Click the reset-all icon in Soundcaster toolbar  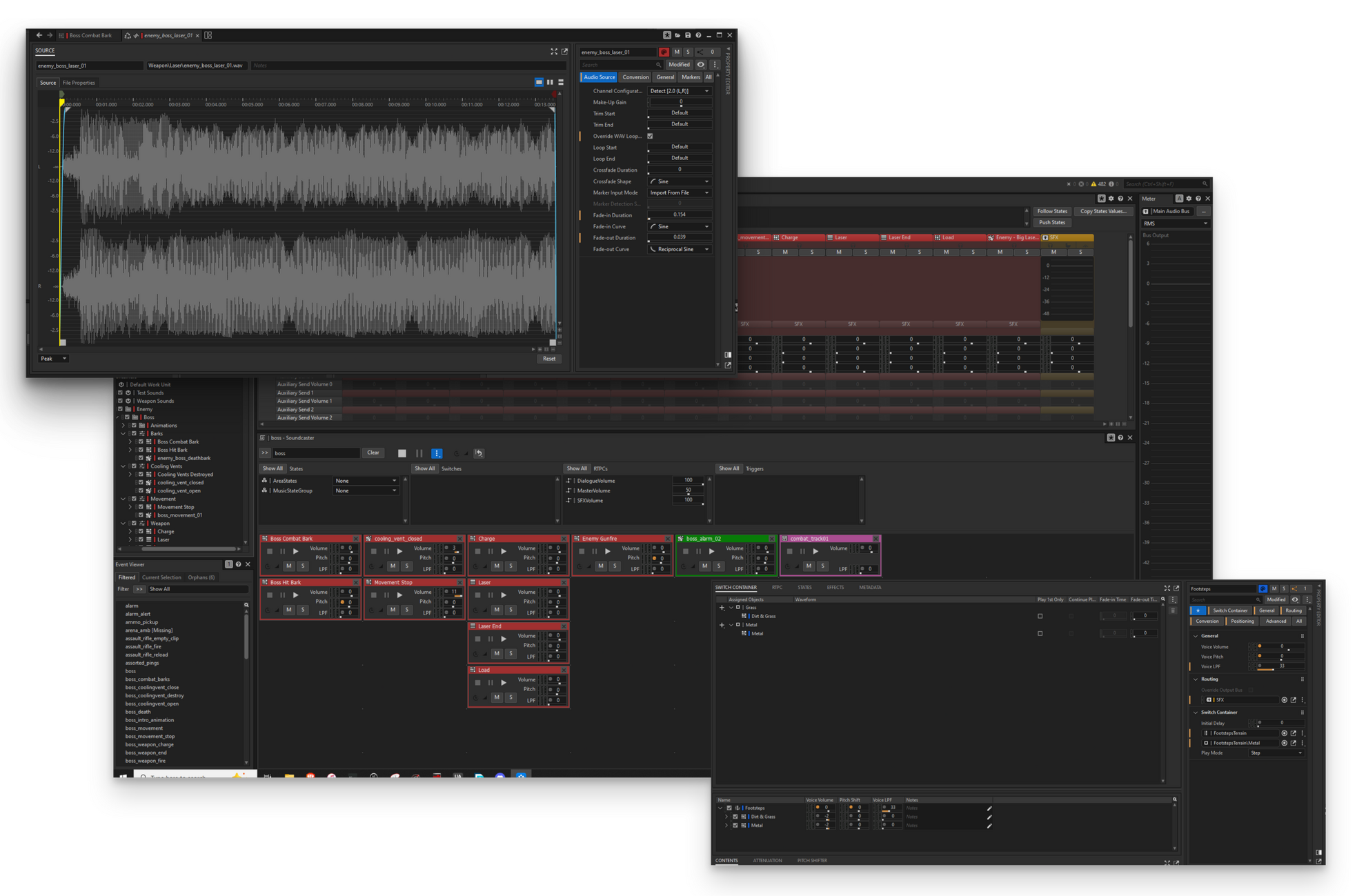pos(479,453)
